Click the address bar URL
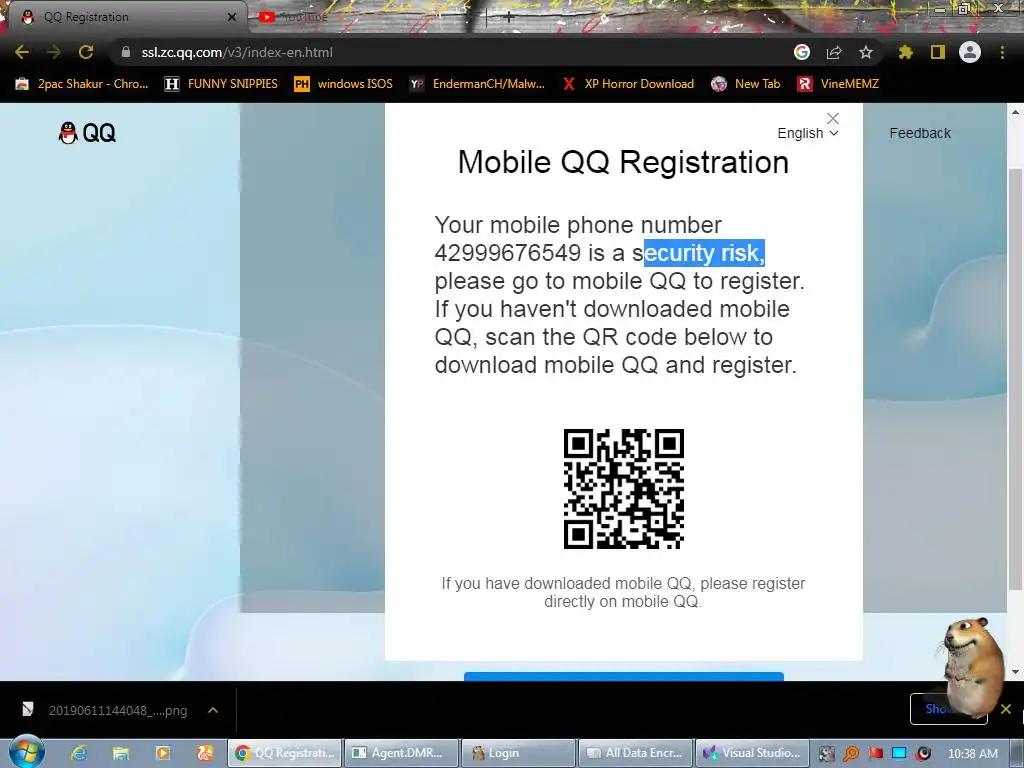Viewport: 1024px width, 768px height. coord(237,52)
